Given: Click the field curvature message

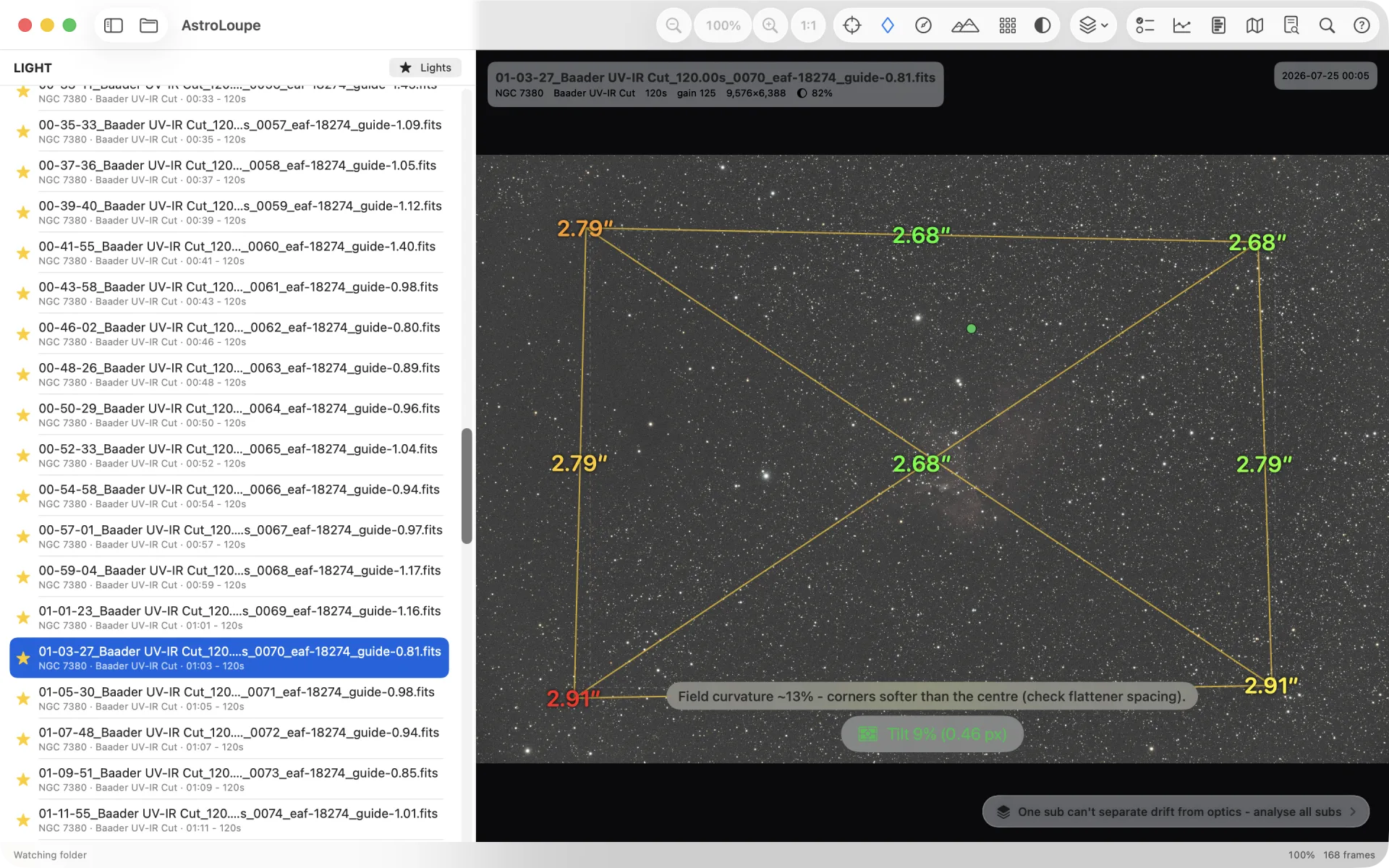Looking at the screenshot, I should click(x=931, y=697).
